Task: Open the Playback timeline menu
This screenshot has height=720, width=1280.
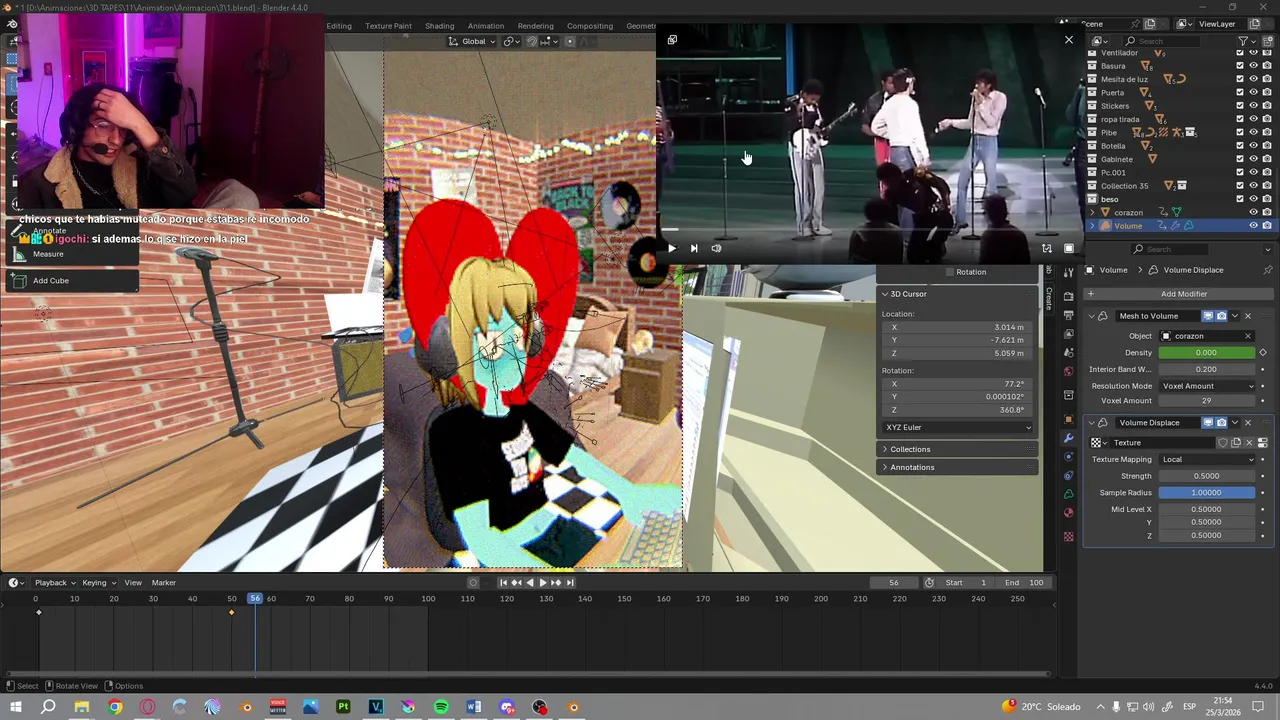Action: [53, 583]
